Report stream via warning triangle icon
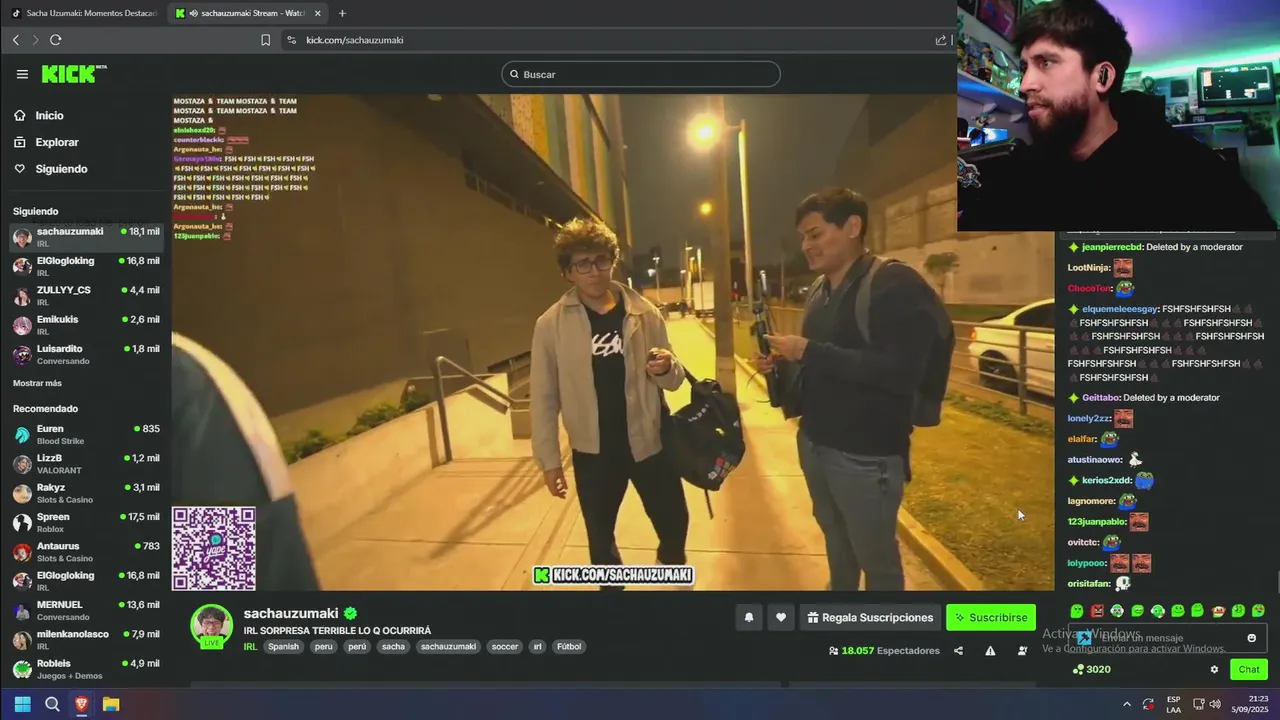 pyautogui.click(x=990, y=651)
